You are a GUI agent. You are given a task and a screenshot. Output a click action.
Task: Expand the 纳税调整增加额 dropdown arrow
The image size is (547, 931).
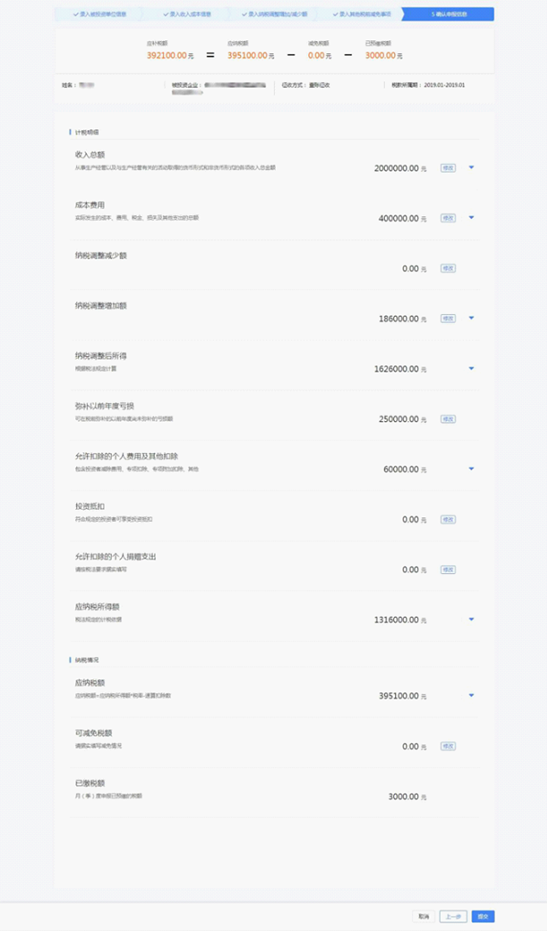(472, 318)
